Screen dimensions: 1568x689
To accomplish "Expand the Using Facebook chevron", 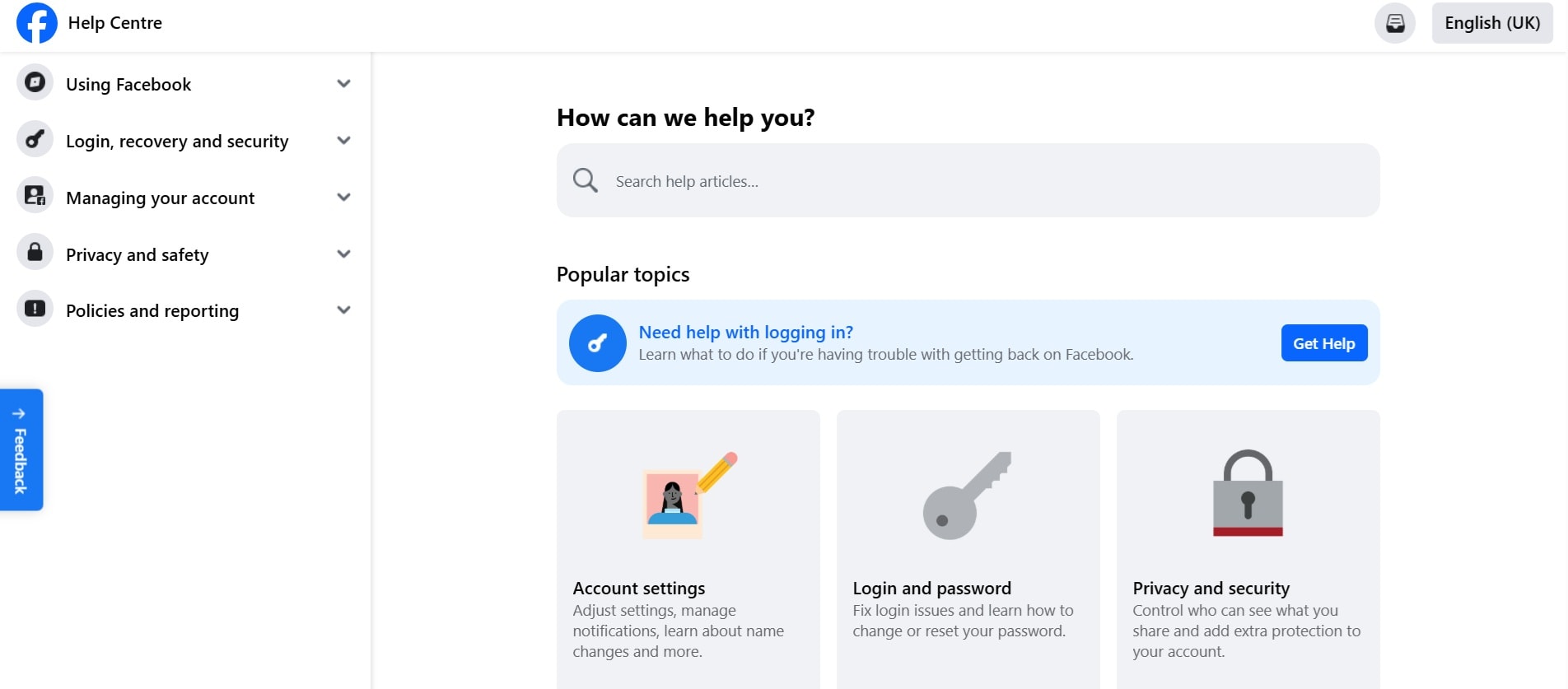I will [x=344, y=83].
